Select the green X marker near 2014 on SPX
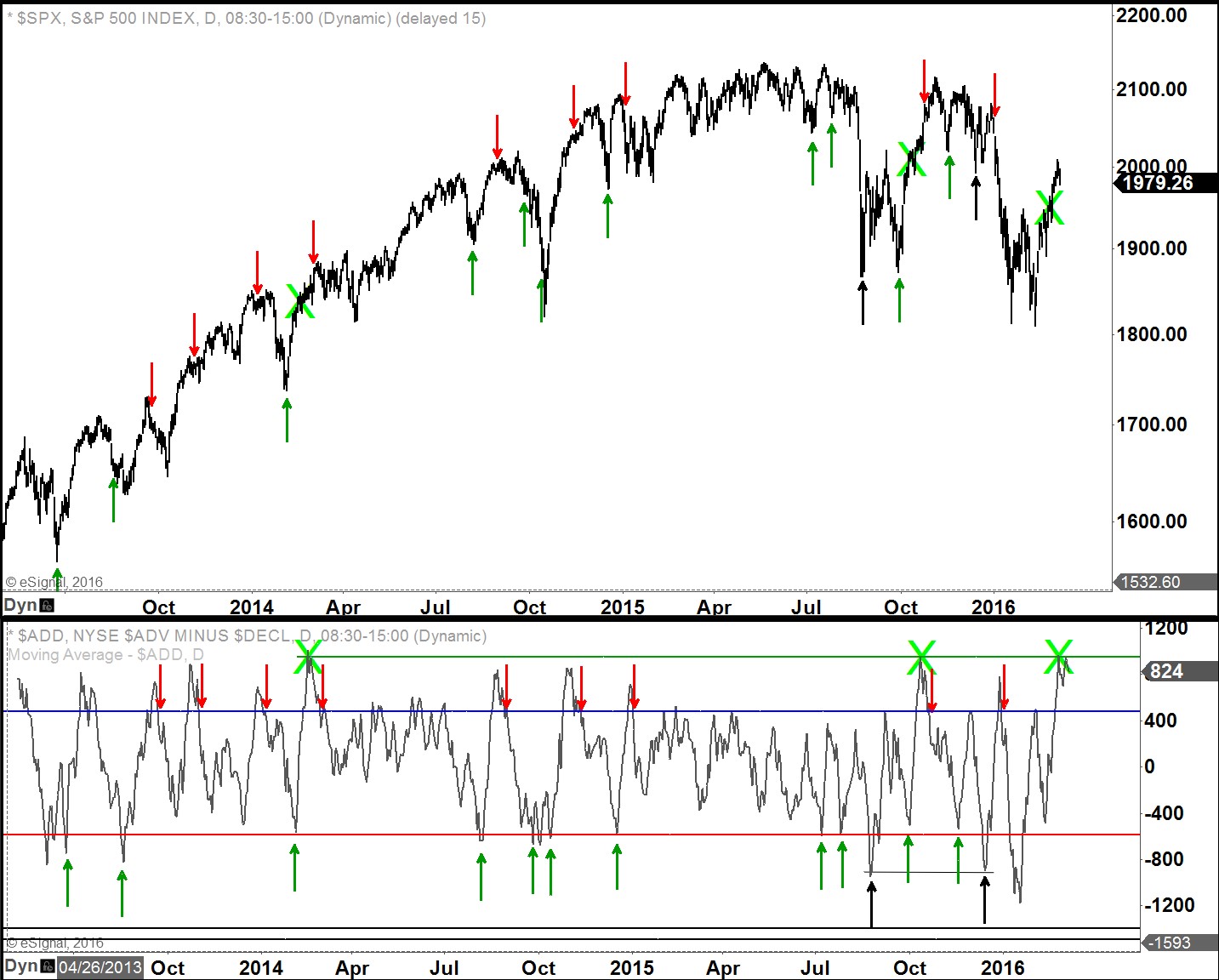 click(x=300, y=301)
